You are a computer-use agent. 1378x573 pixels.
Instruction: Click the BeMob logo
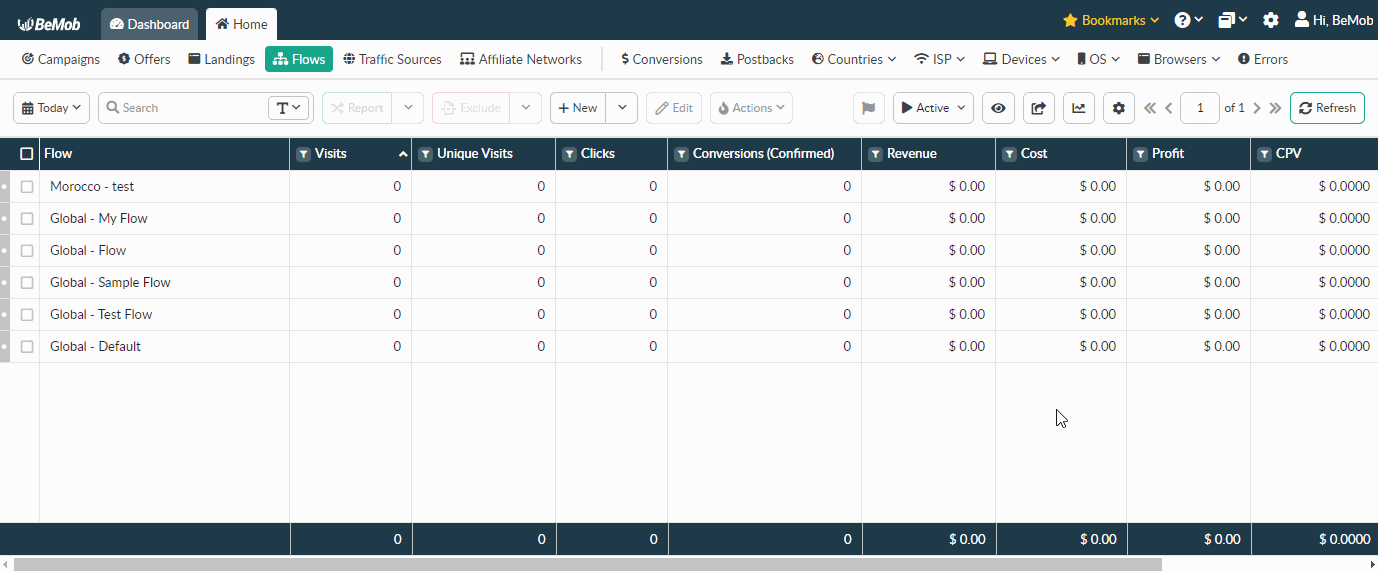pos(48,23)
